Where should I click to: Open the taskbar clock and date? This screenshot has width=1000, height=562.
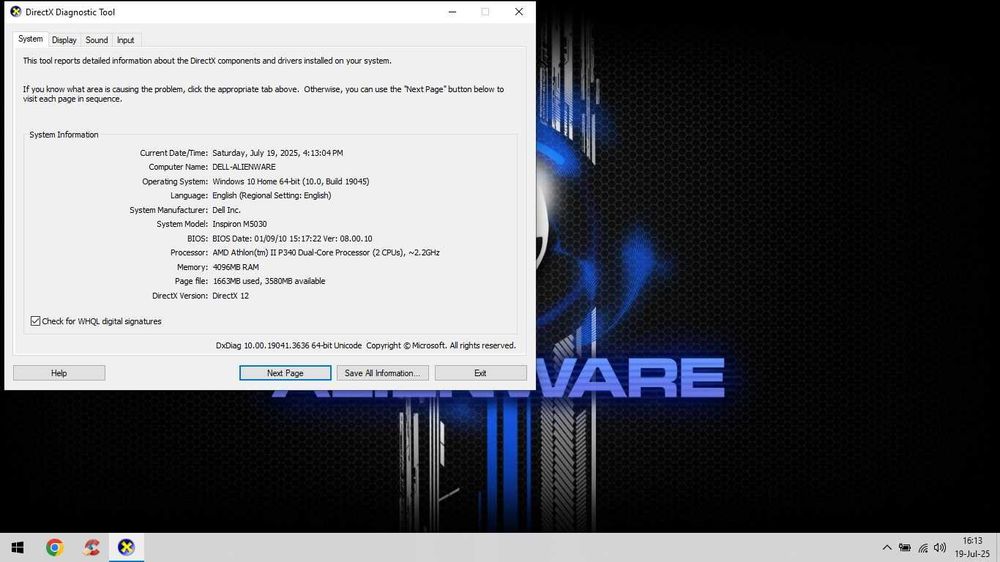point(973,547)
